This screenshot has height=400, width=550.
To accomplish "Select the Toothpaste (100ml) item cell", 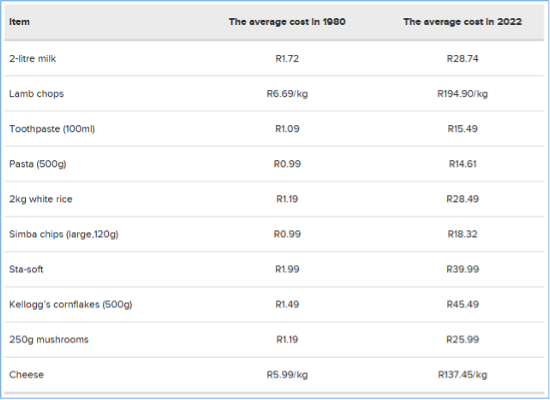I will pos(52,129).
